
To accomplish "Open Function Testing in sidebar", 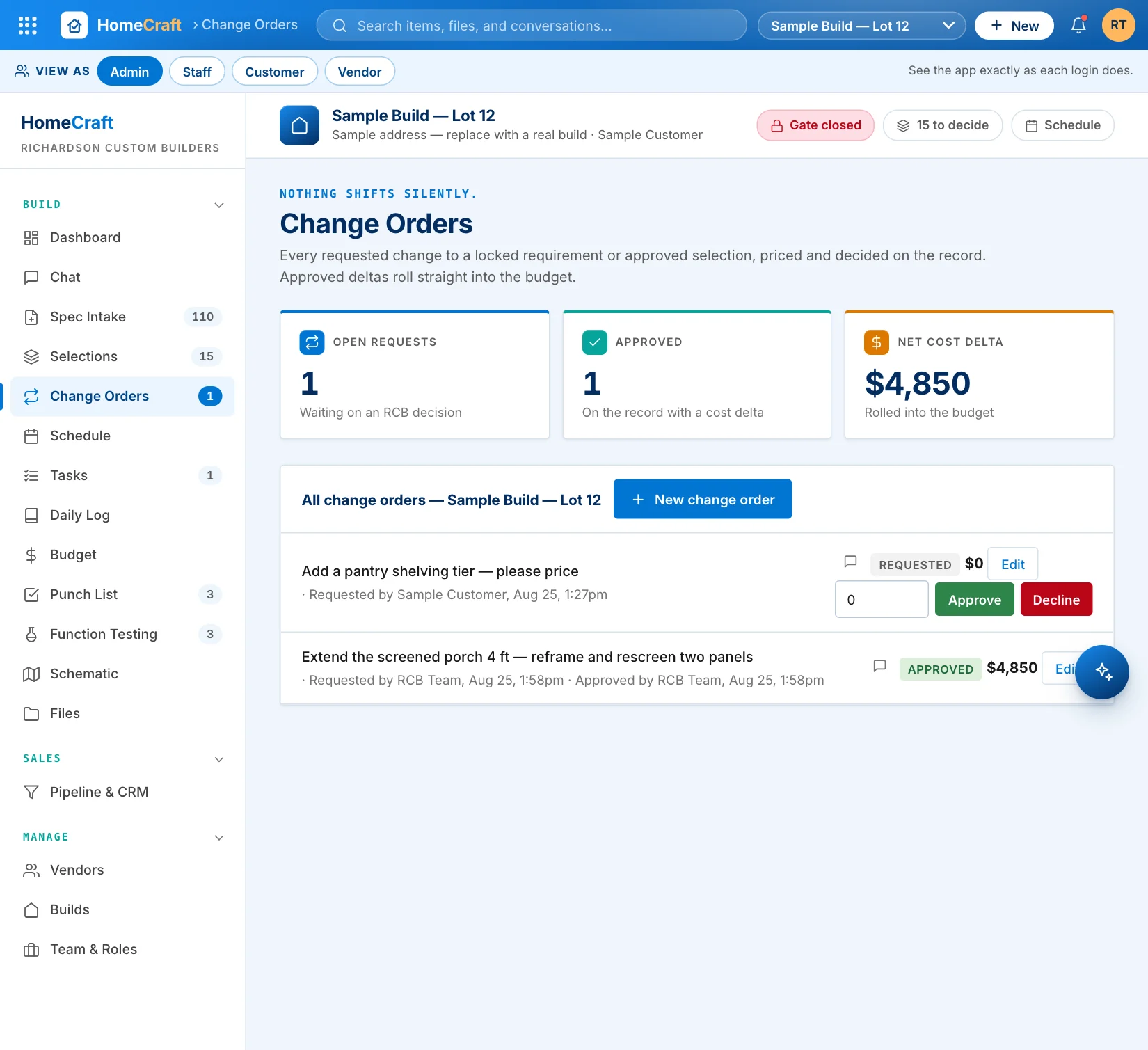I will click(122, 635).
